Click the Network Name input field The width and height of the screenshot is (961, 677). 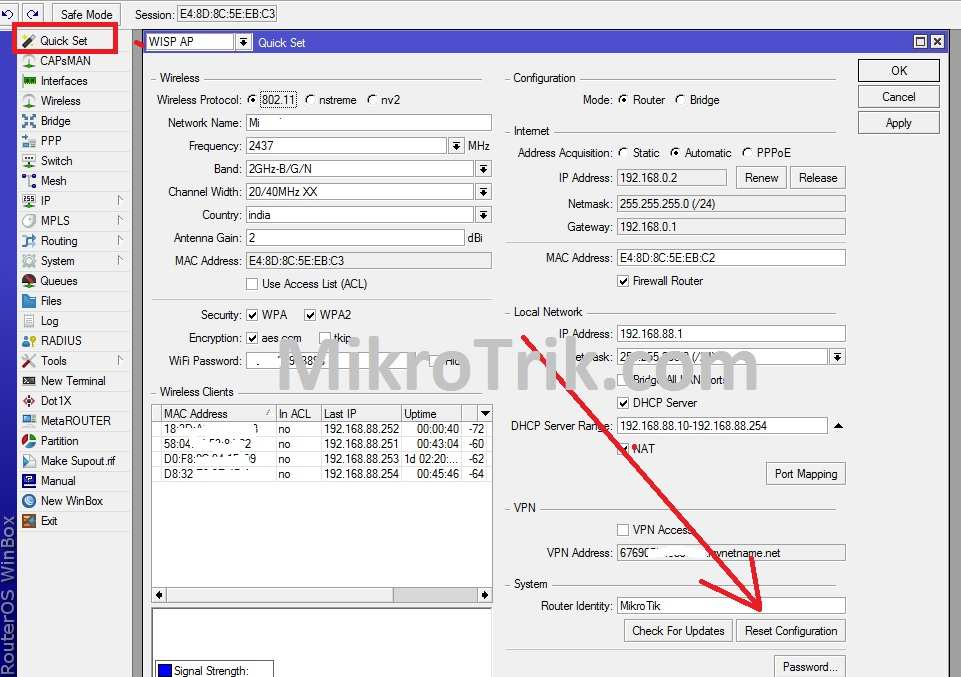point(368,123)
